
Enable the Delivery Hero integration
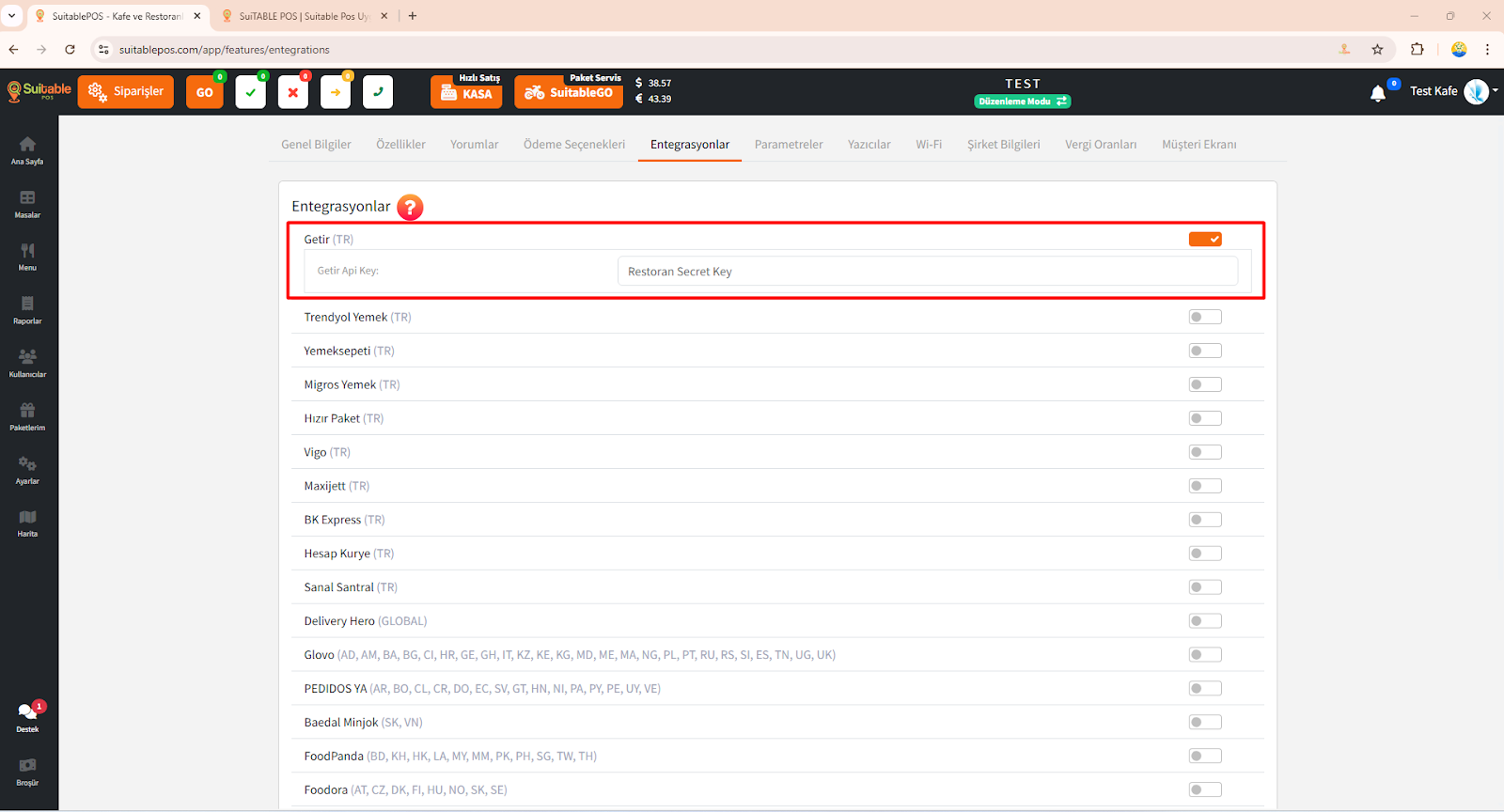[x=1205, y=621]
